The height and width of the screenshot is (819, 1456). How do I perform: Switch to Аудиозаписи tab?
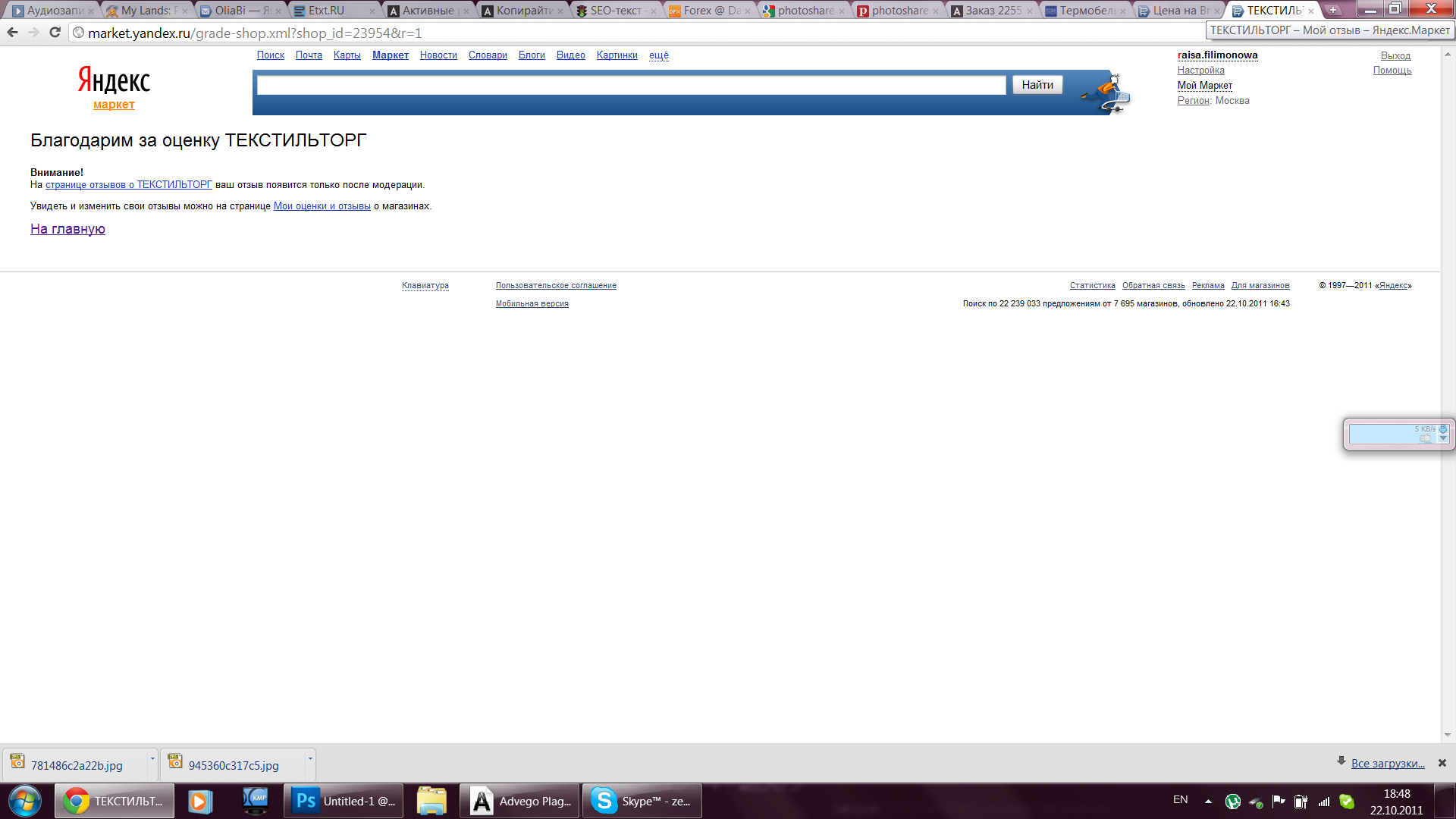[x=53, y=11]
